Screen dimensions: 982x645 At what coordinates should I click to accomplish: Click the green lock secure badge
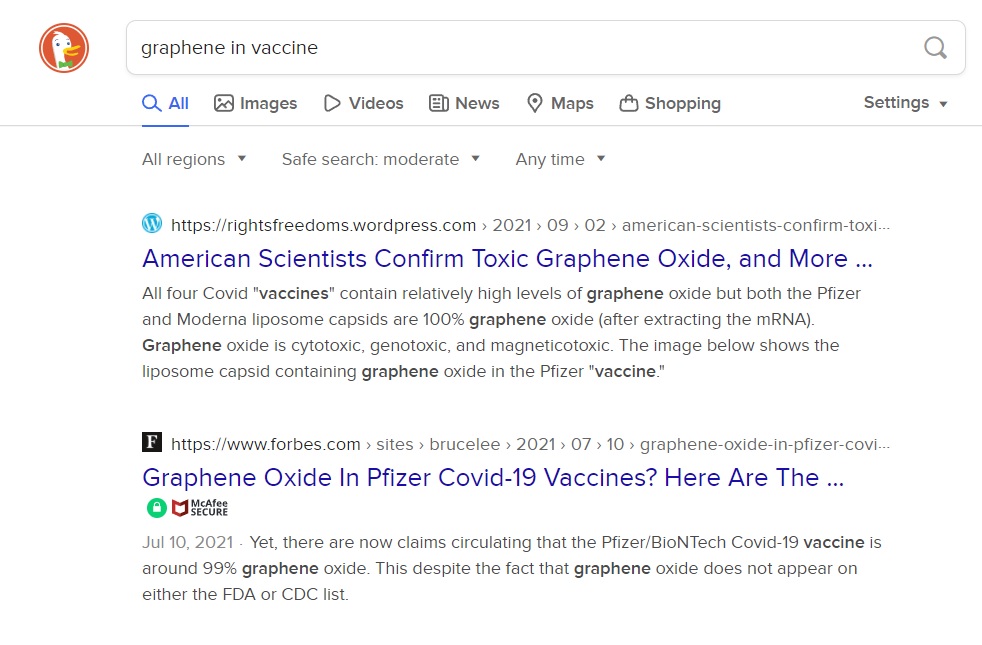(156, 508)
